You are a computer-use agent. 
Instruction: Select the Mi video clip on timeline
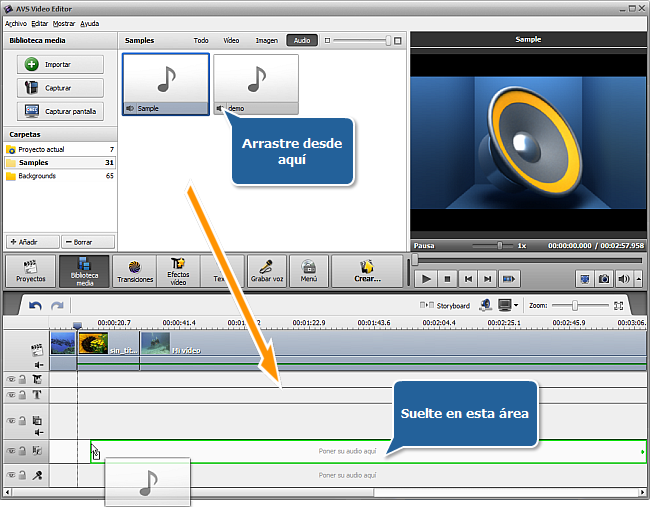[x=393, y=343]
